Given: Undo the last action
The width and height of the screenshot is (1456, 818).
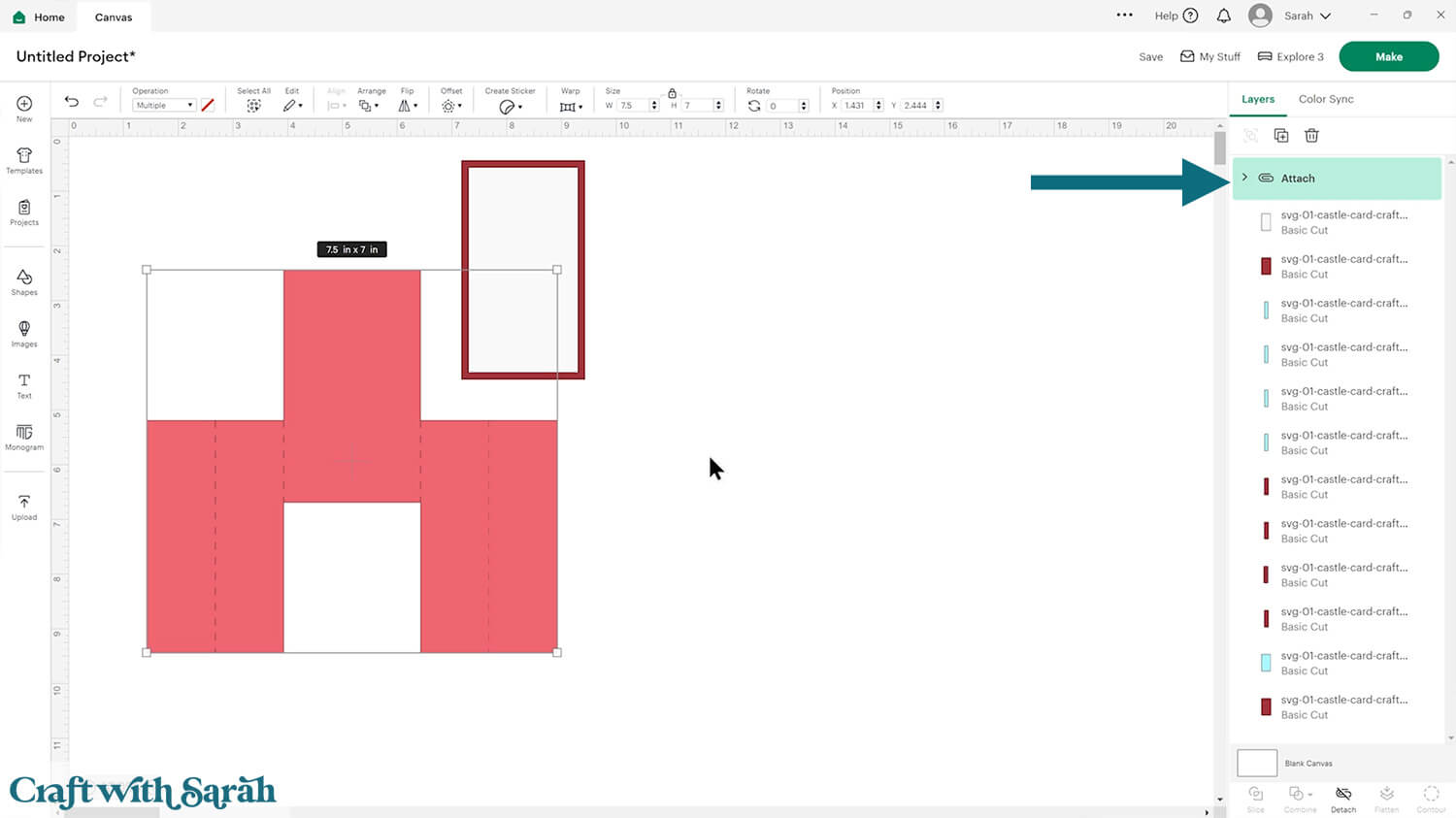Looking at the screenshot, I should 72,102.
